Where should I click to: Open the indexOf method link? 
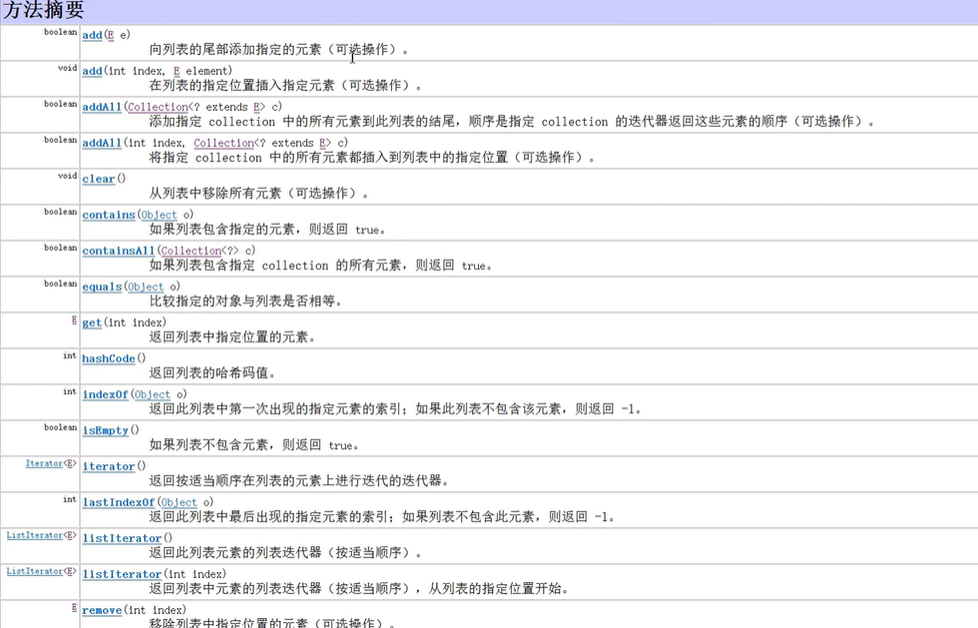[x=105, y=395]
